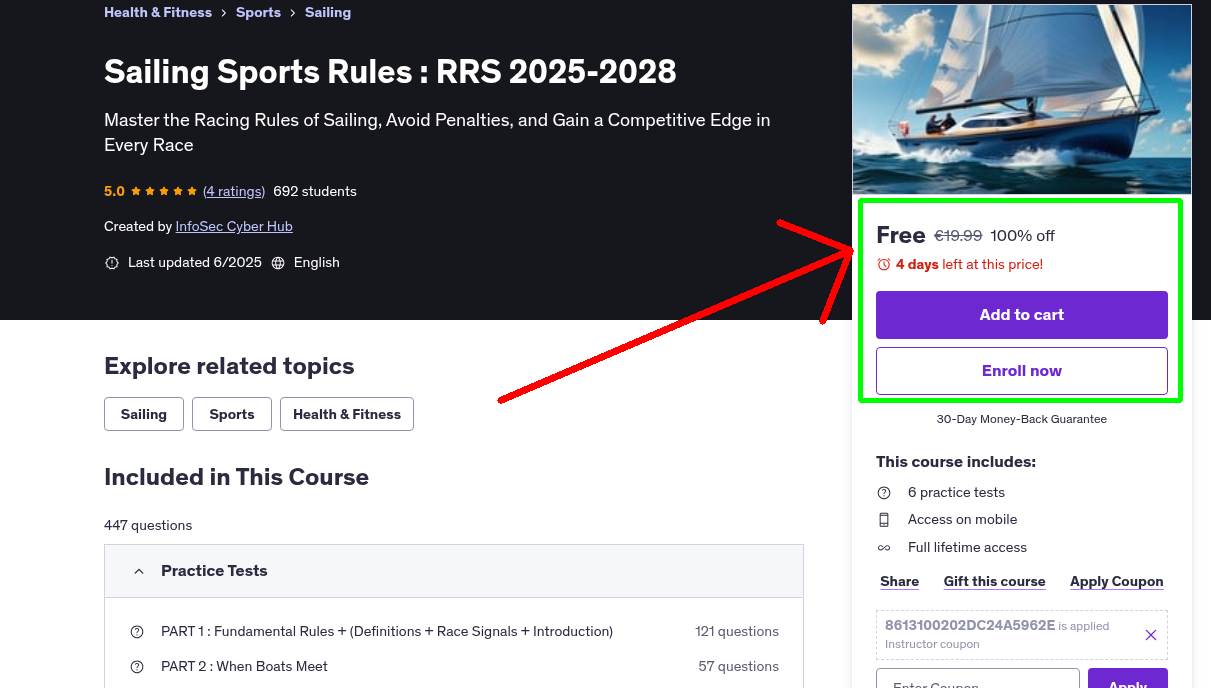
Task: Click Add to cart
Action: 1021,314
